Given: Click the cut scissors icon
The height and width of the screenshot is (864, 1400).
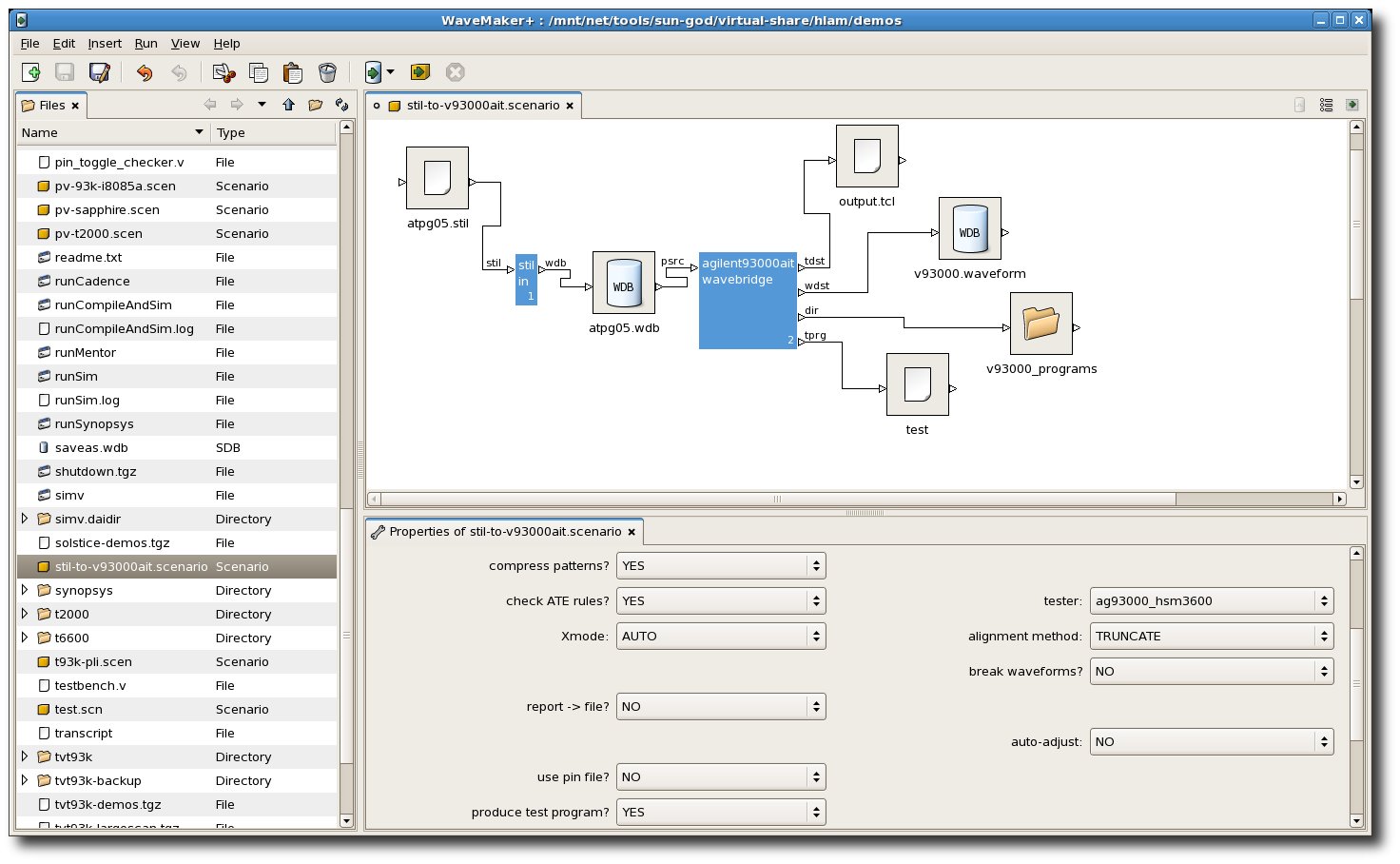Looking at the screenshot, I should point(224,72).
